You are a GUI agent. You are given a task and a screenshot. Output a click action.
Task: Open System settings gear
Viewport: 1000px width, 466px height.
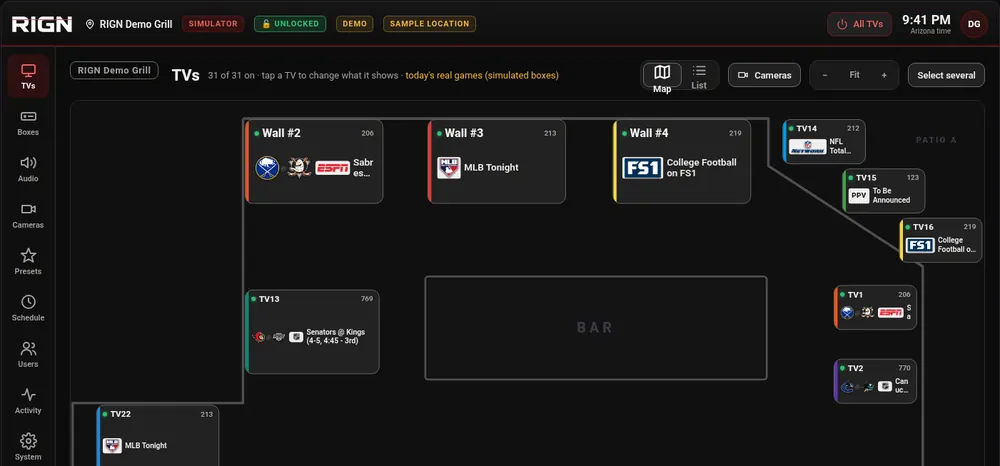(x=28, y=441)
